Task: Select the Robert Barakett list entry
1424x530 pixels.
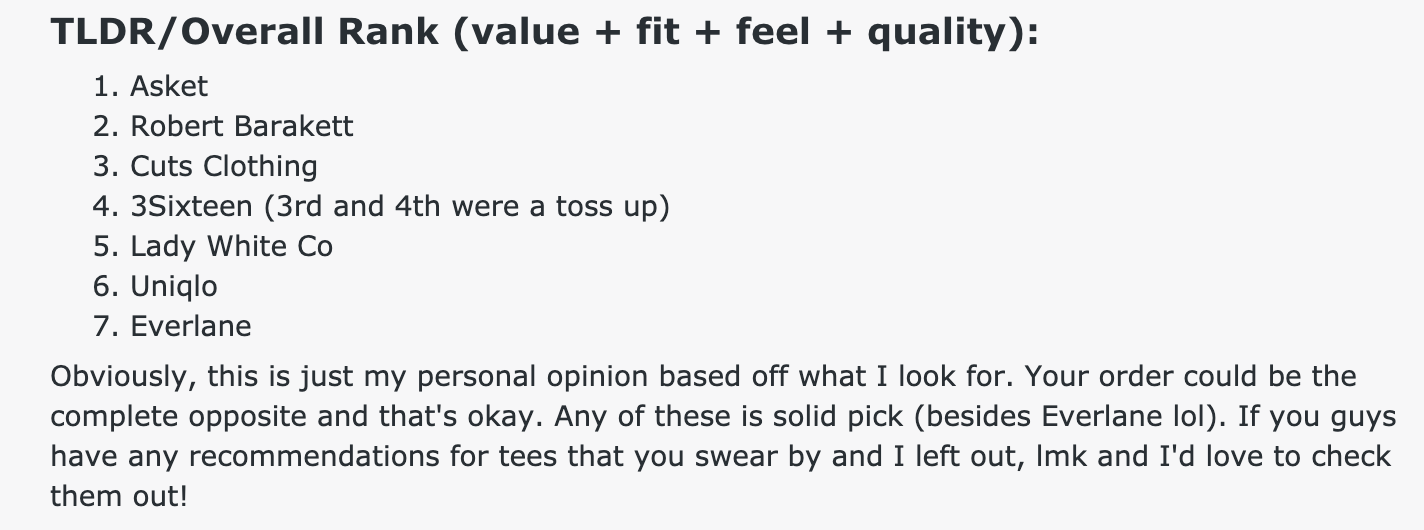Action: (x=242, y=127)
